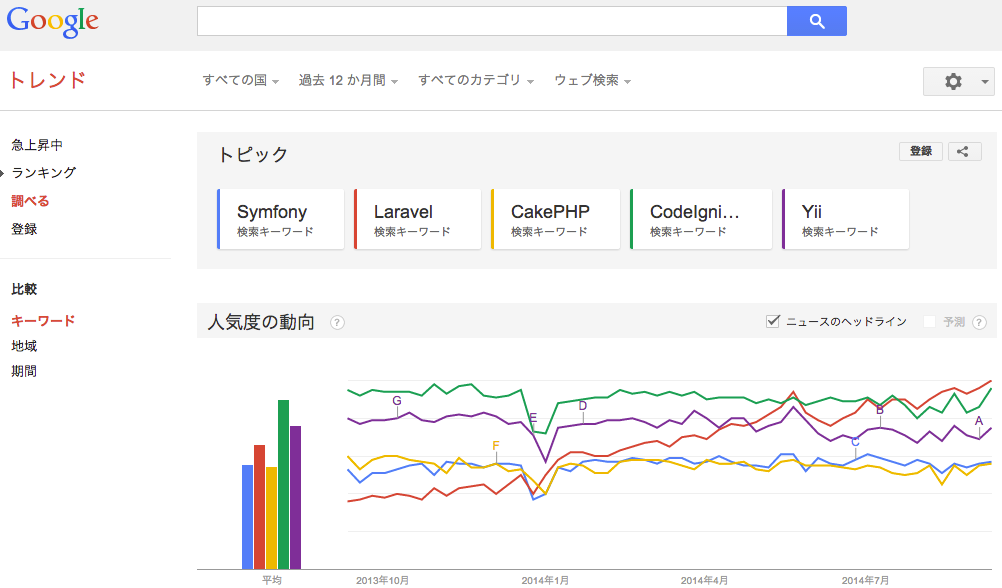
Task: Open the settings gear menu
Action: pyautogui.click(x=959, y=81)
